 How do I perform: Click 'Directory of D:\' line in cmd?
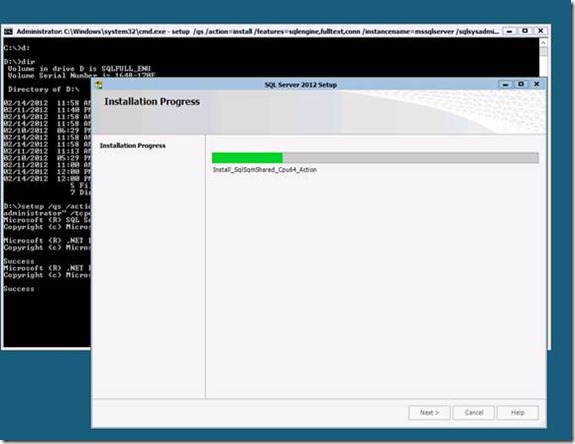[x=44, y=89]
